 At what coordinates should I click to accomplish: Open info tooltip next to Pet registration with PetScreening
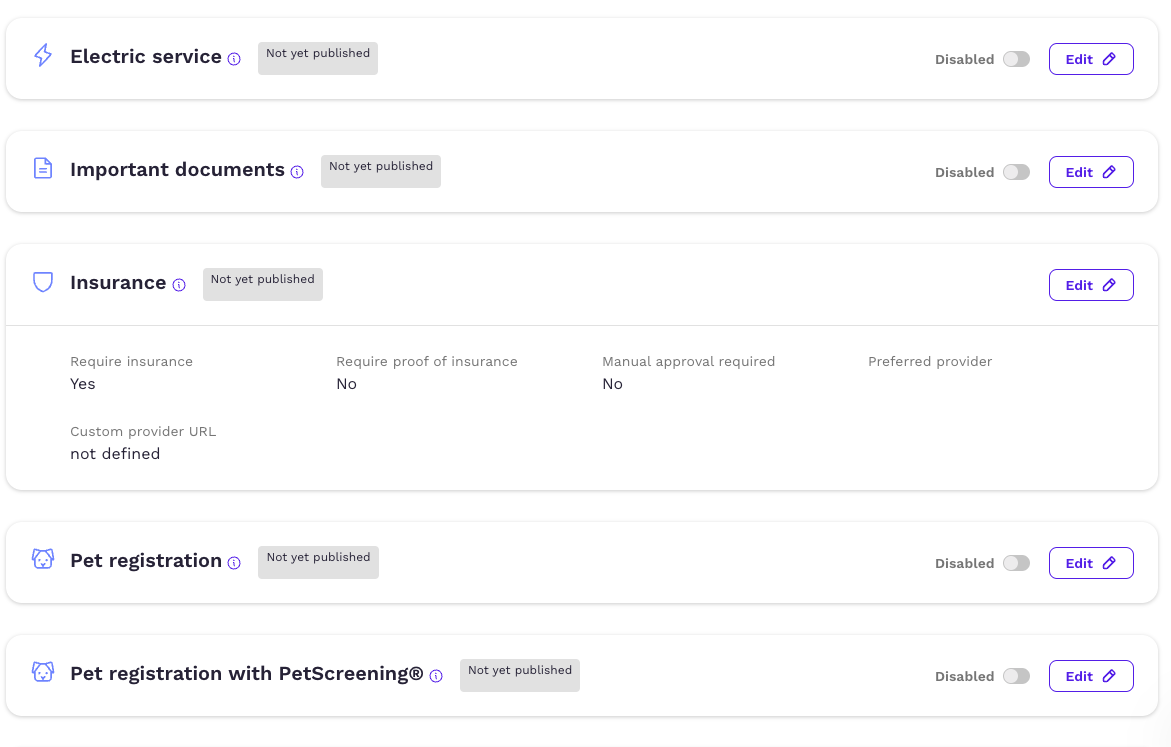click(x=436, y=676)
